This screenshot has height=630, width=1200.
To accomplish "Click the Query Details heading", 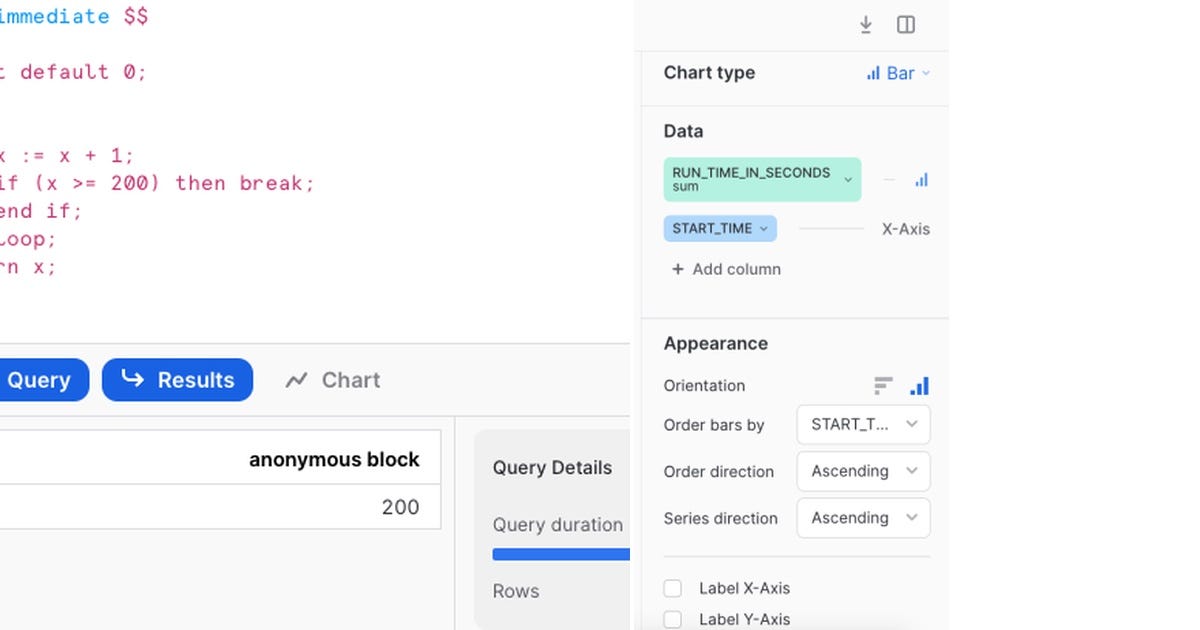I will click(552, 468).
